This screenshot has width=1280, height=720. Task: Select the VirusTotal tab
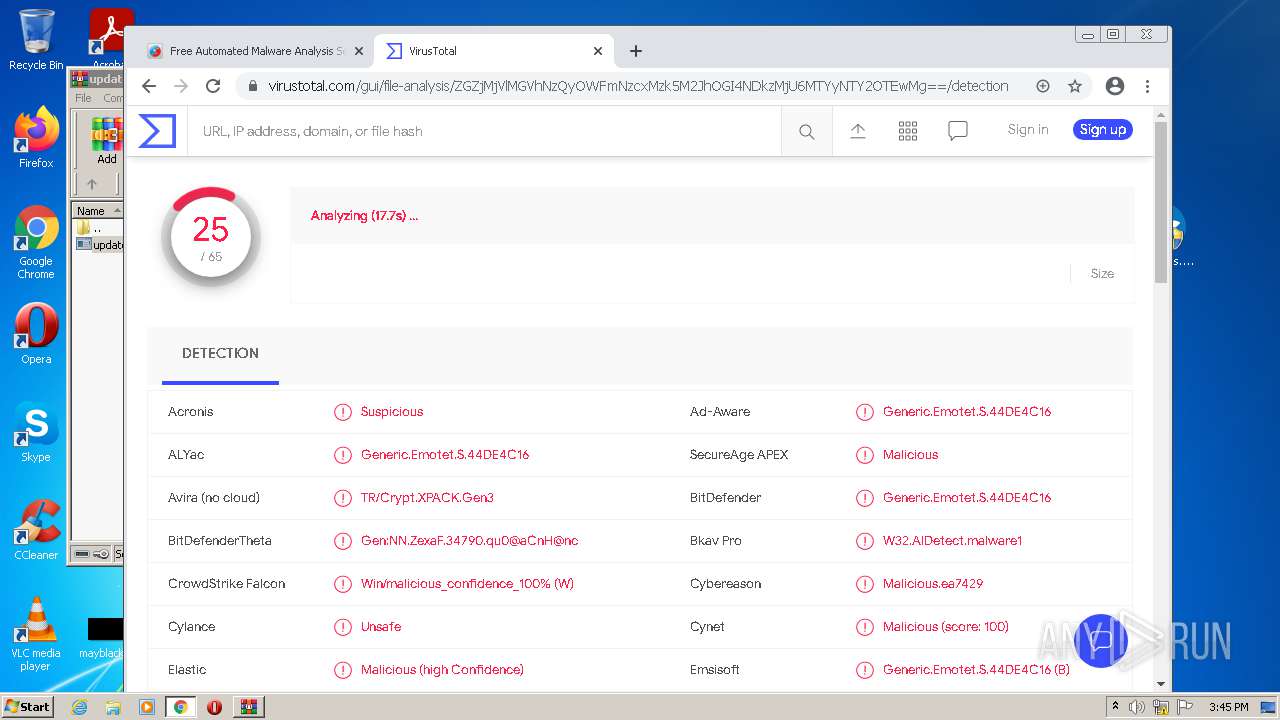pos(495,51)
